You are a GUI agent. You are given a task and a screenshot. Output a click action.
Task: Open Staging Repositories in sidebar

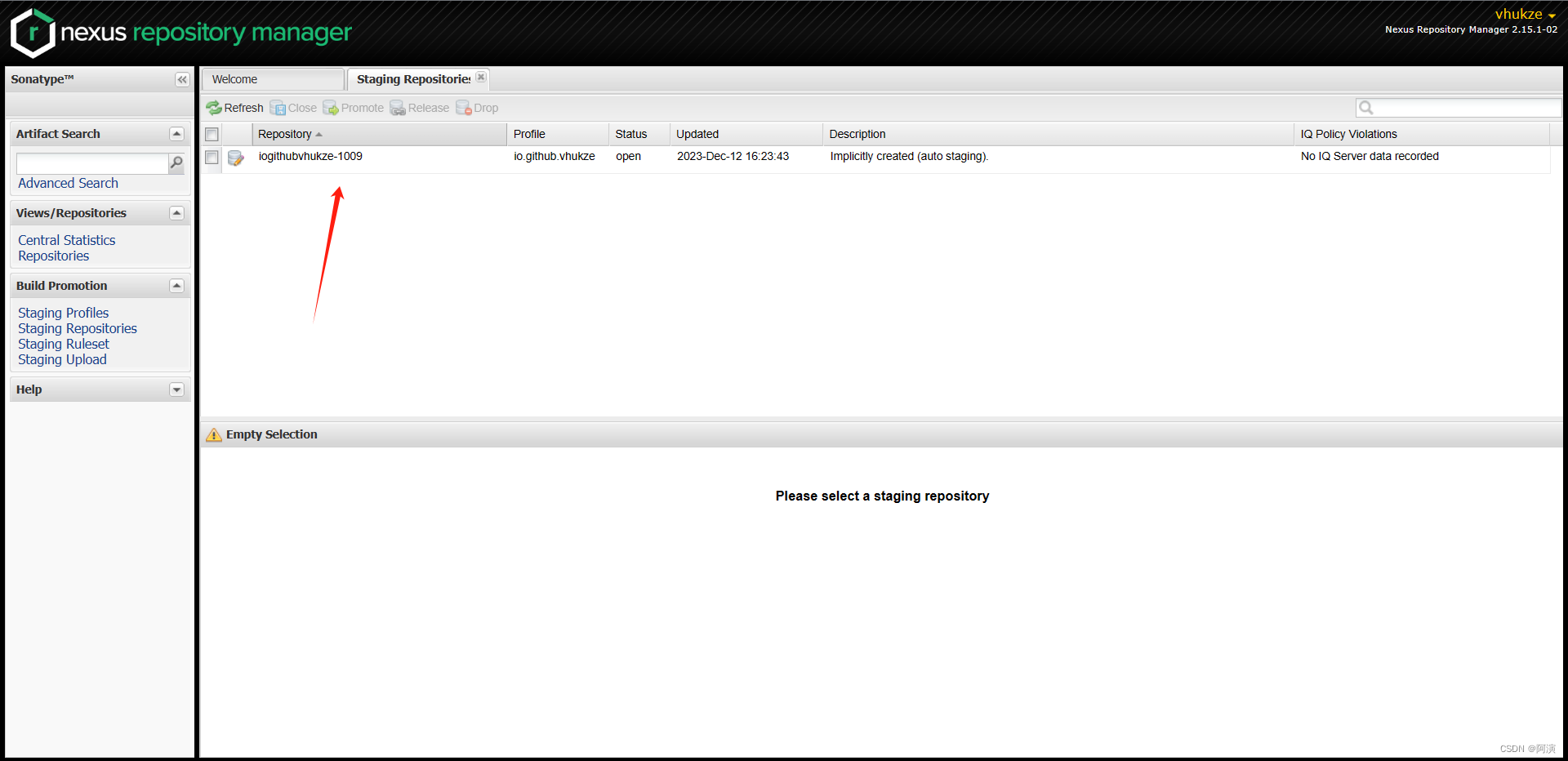click(78, 328)
